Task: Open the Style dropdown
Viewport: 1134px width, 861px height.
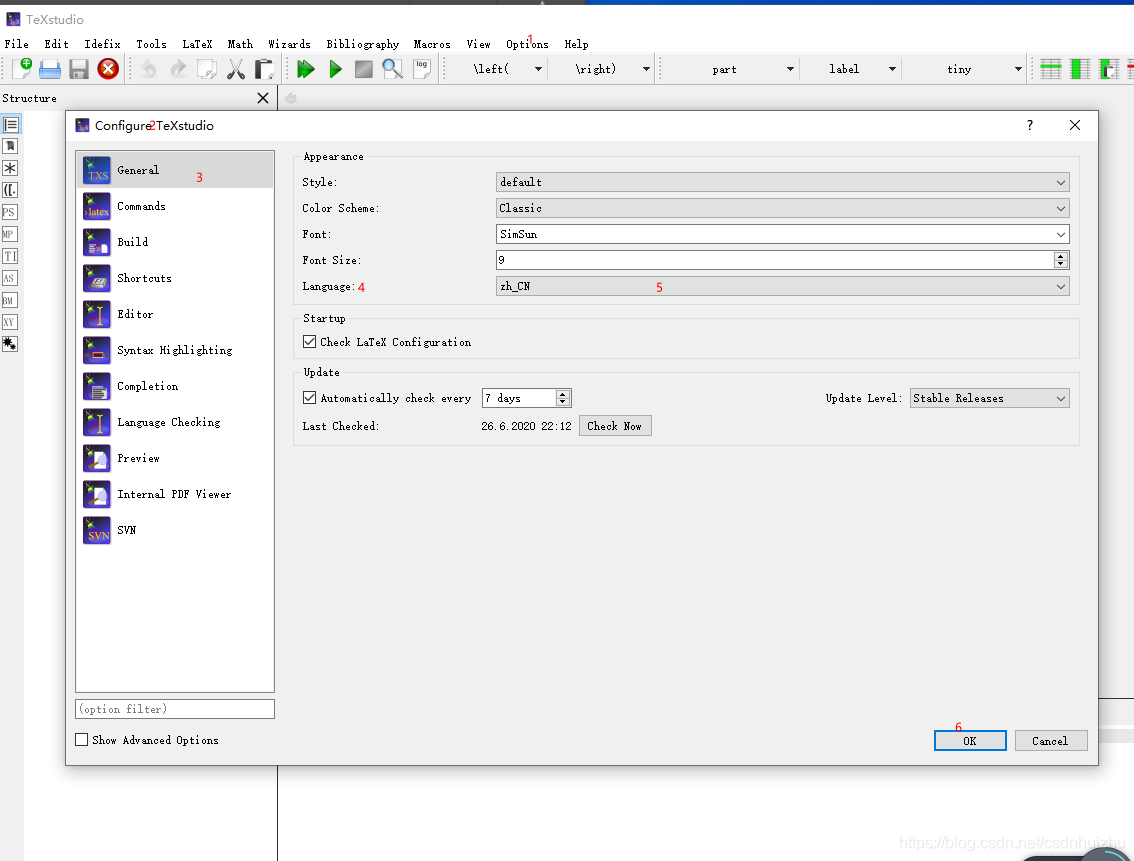Action: coord(783,182)
